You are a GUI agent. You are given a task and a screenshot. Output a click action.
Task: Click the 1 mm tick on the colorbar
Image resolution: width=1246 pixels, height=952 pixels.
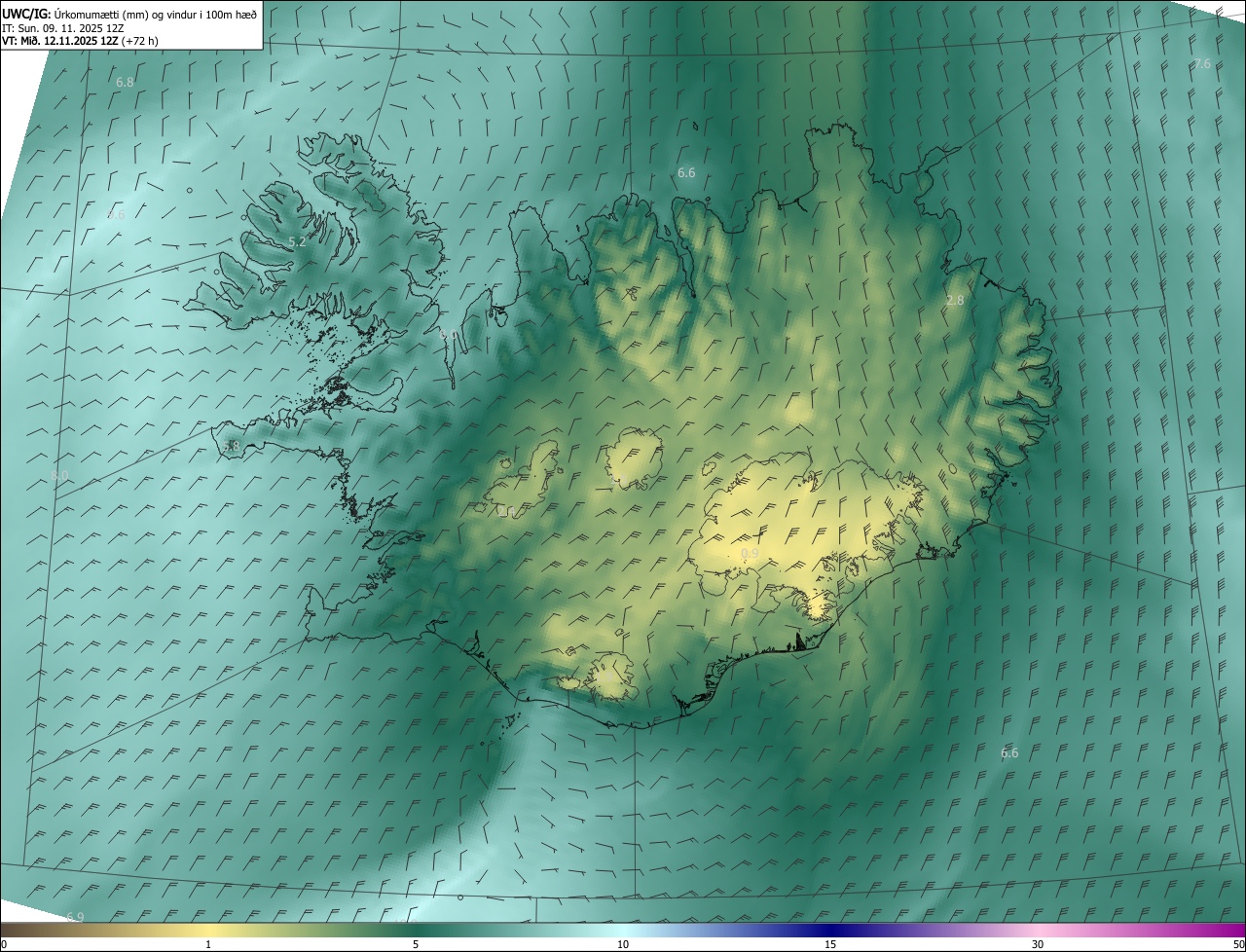pos(208,944)
